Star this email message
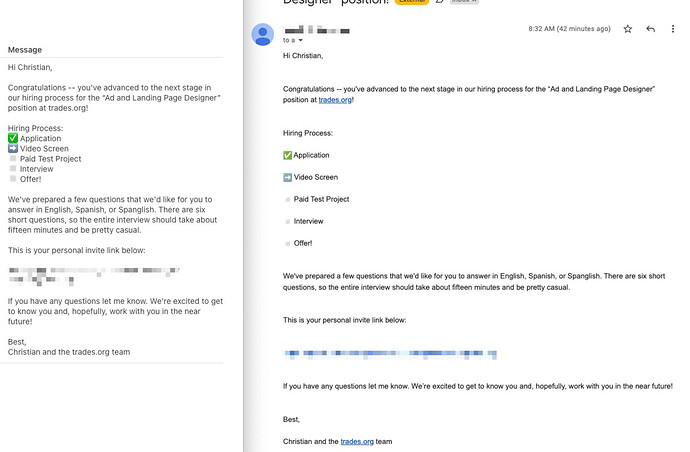This screenshot has width=690, height=452. pos(628,29)
